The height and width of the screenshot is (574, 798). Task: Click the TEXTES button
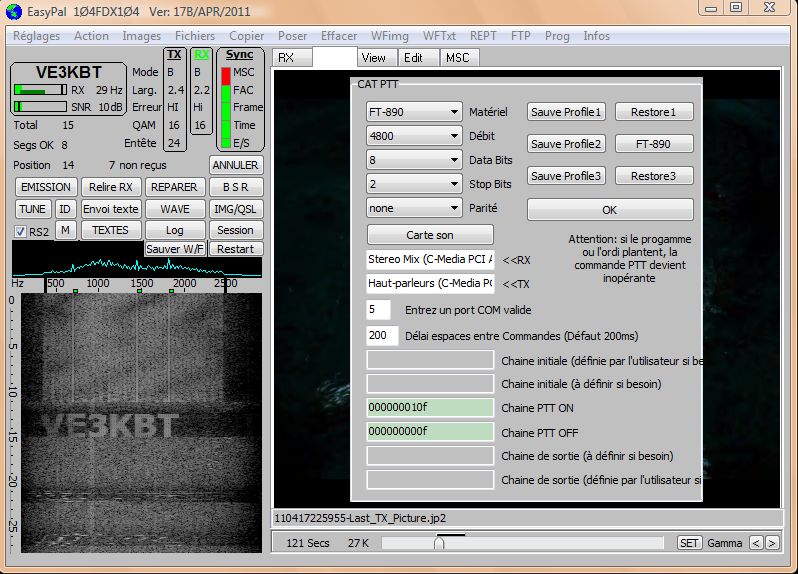point(110,230)
